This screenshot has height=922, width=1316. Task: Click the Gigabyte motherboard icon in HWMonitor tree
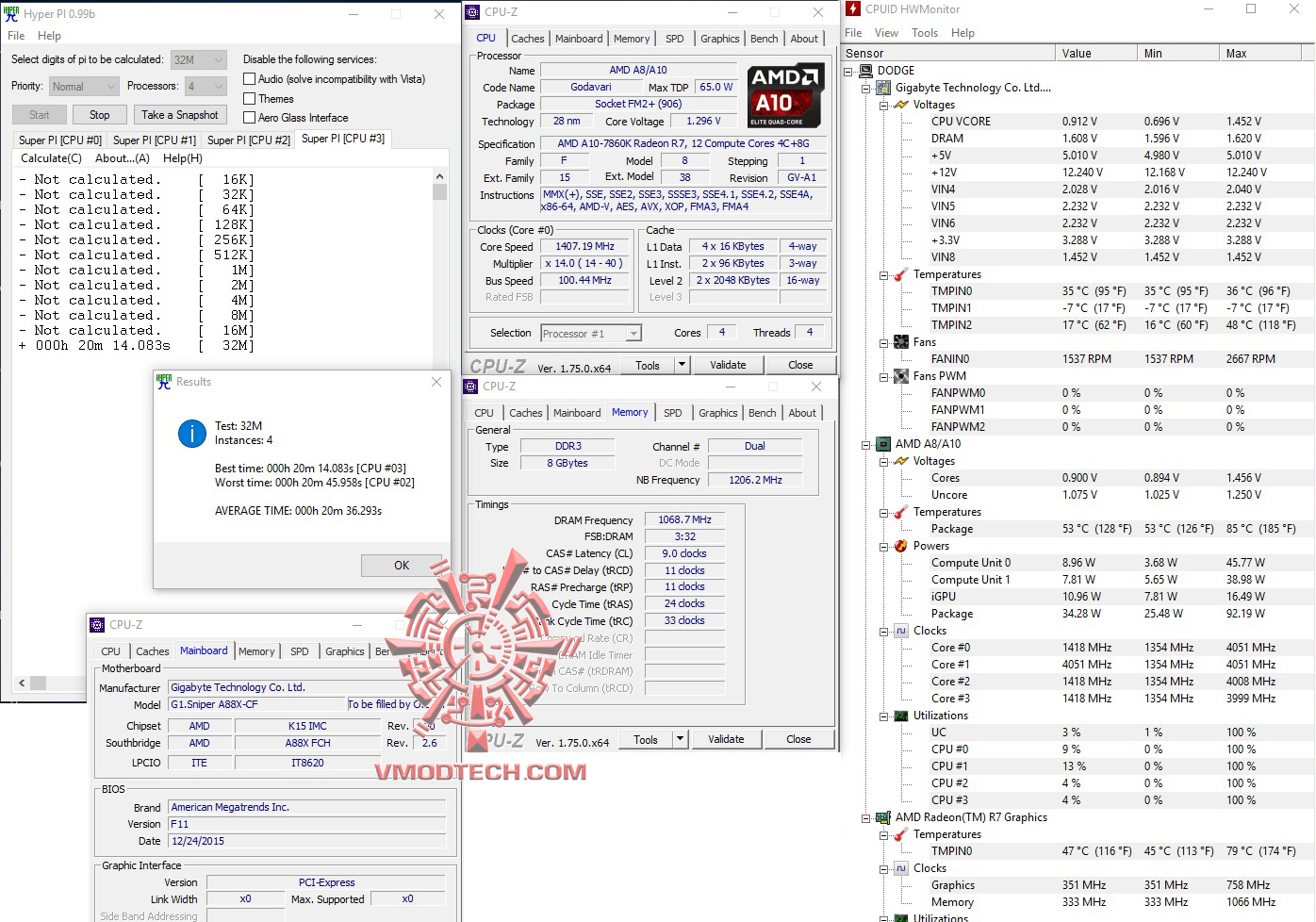[x=883, y=88]
